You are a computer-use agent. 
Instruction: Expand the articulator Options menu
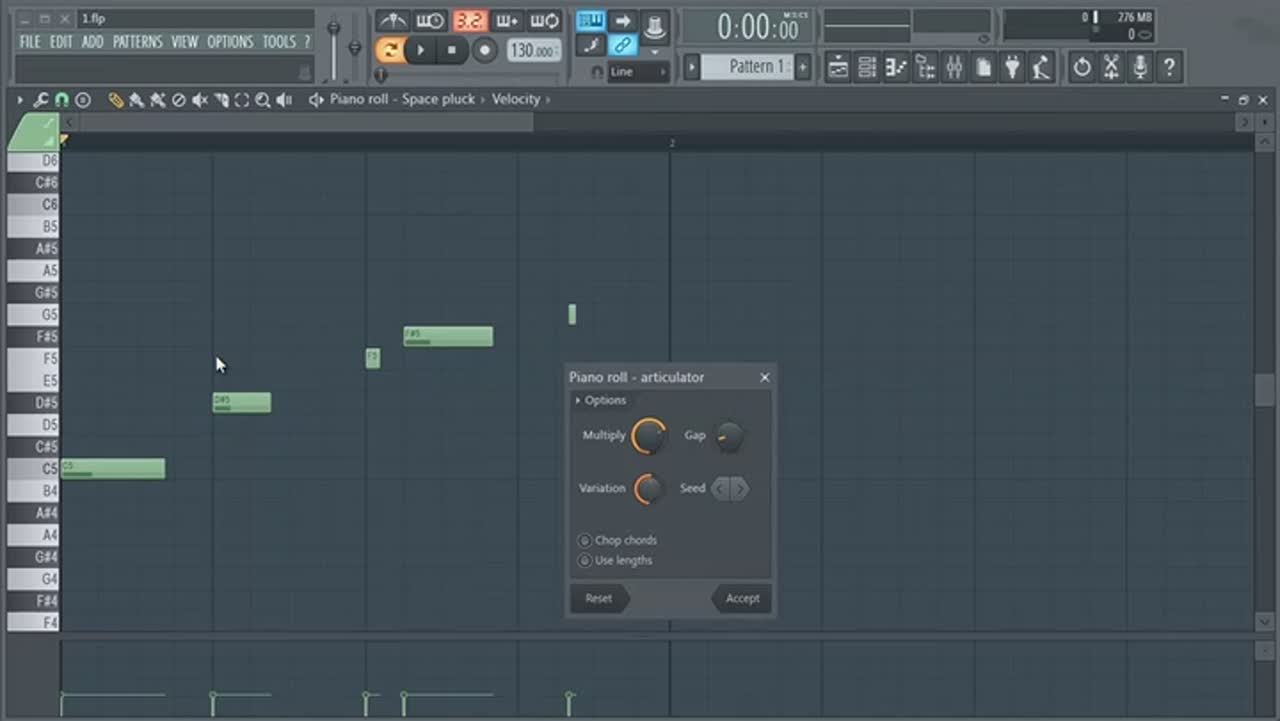pyautogui.click(x=600, y=400)
